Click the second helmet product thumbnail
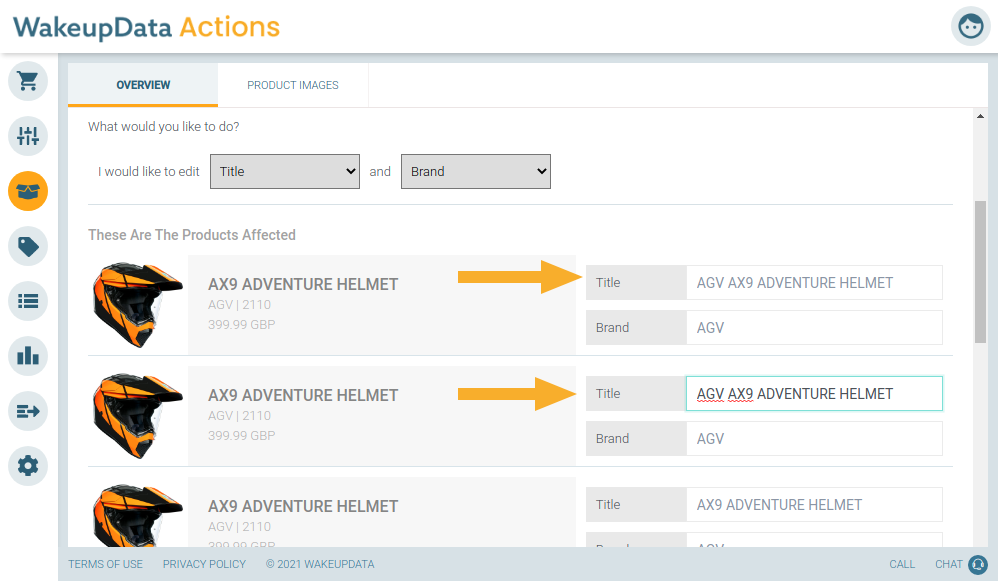The image size is (998, 581). [x=137, y=416]
